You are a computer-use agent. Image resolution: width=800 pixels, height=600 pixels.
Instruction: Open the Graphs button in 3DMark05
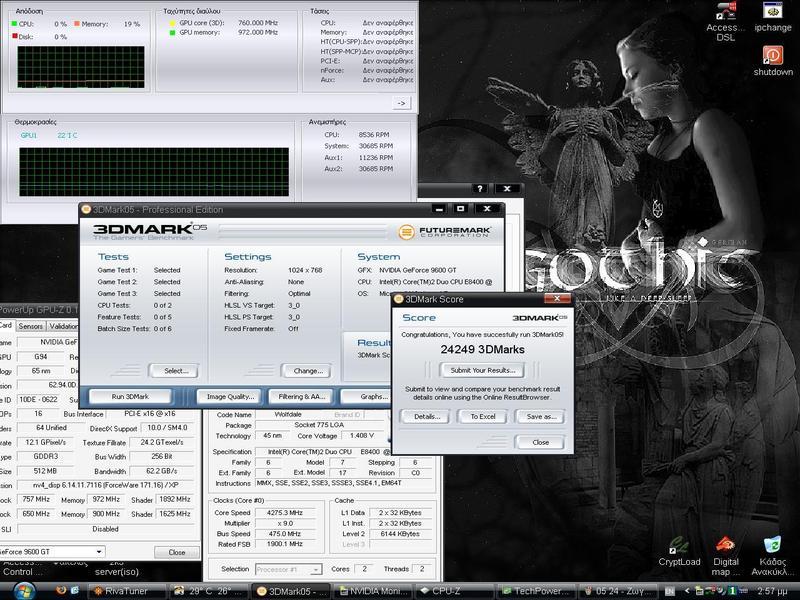click(x=366, y=396)
